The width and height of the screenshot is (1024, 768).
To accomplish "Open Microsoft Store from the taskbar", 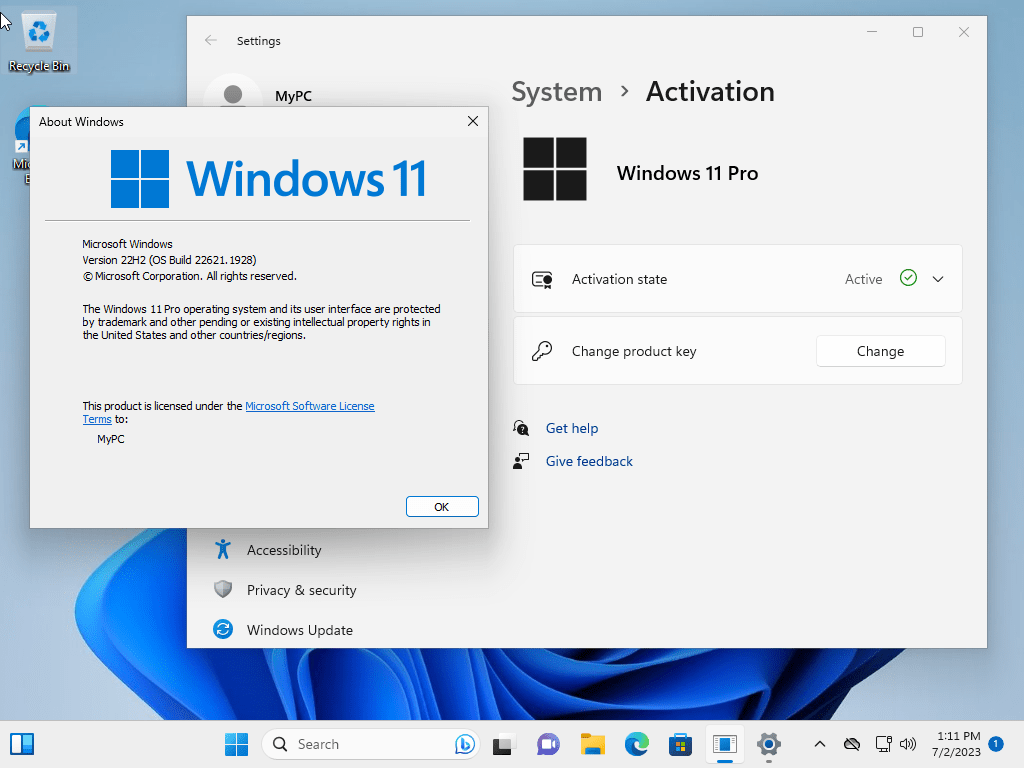I will click(x=680, y=744).
